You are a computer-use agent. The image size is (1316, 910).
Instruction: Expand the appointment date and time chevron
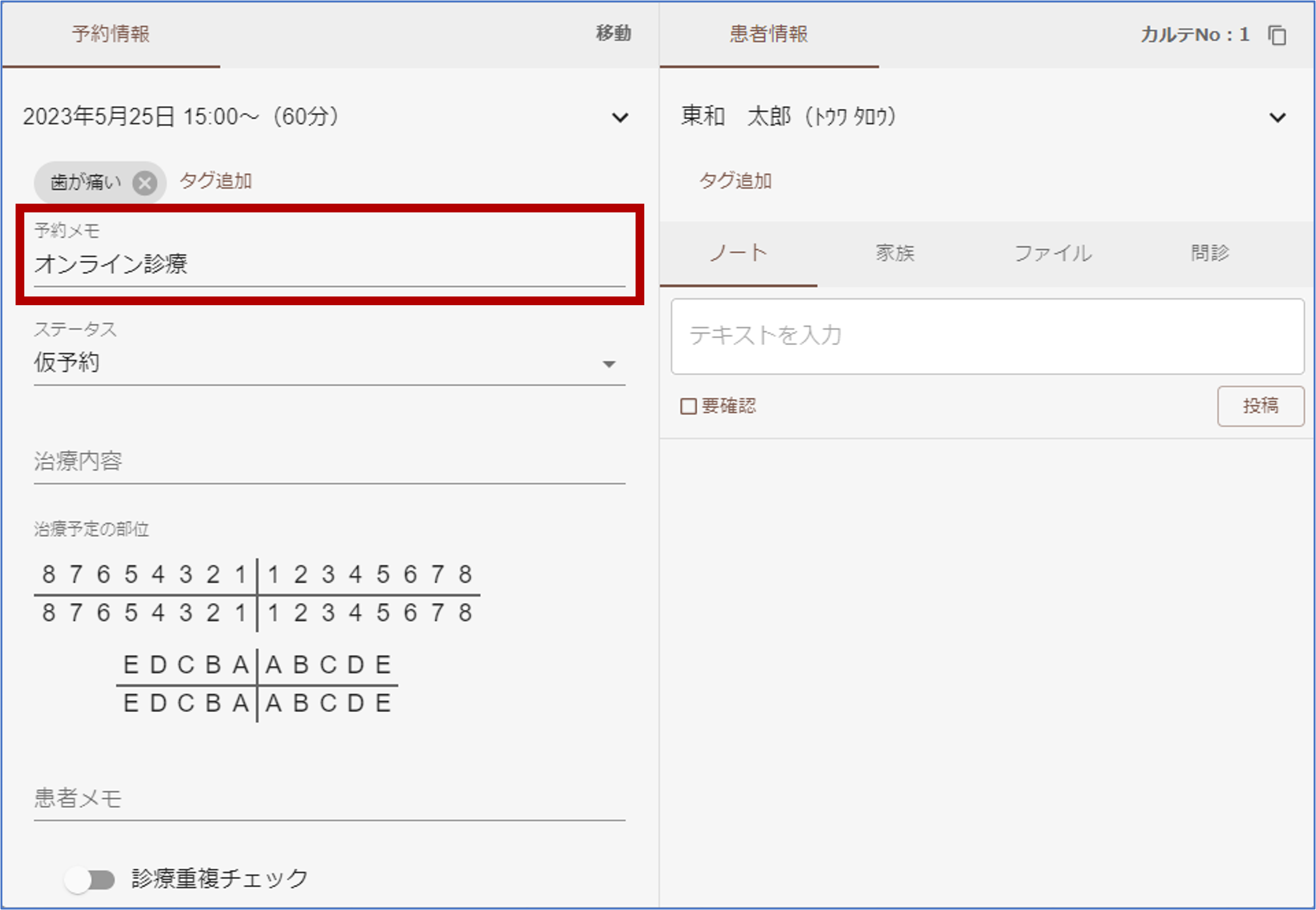[620, 118]
